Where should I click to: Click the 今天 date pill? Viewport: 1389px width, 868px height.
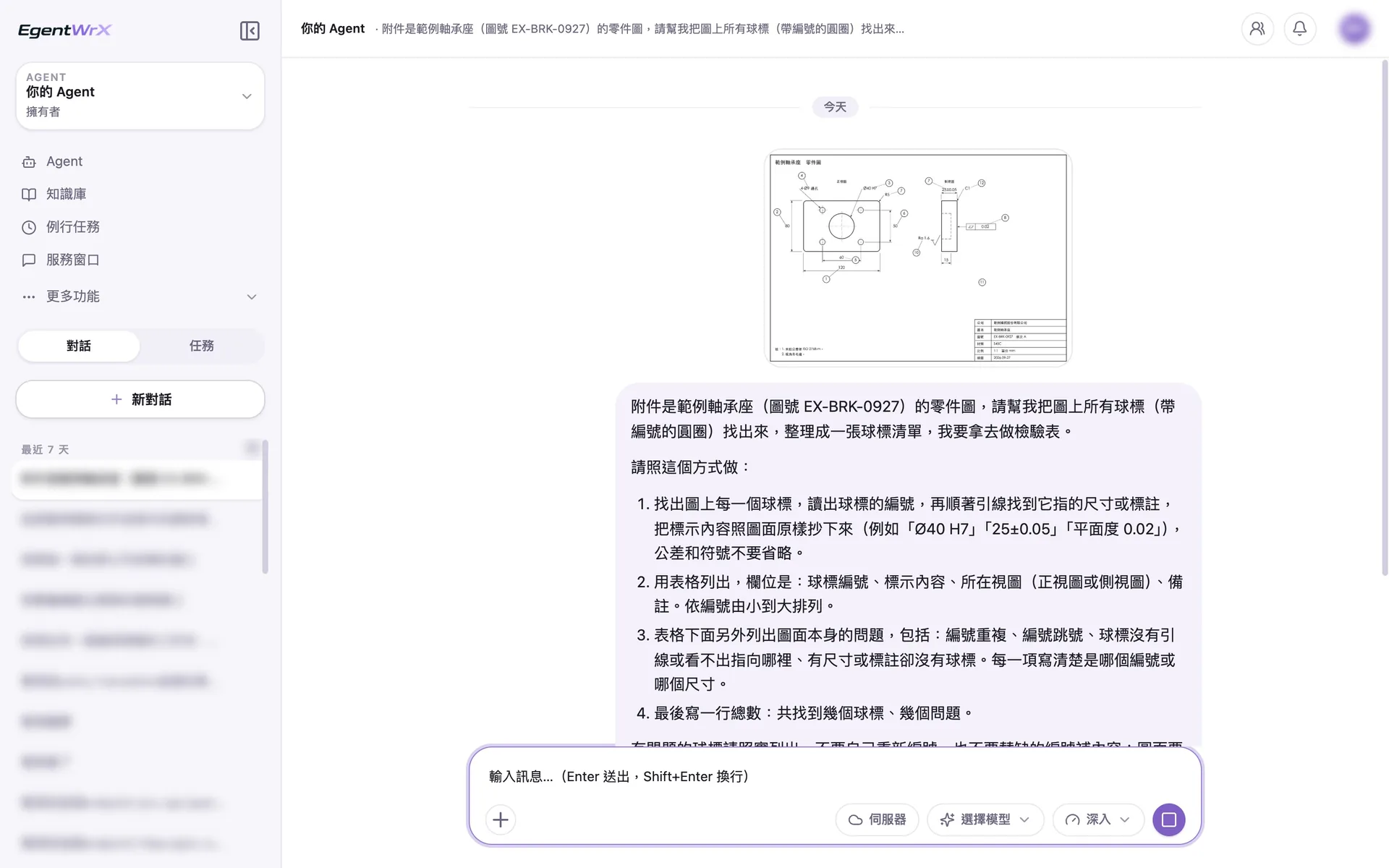(x=835, y=106)
